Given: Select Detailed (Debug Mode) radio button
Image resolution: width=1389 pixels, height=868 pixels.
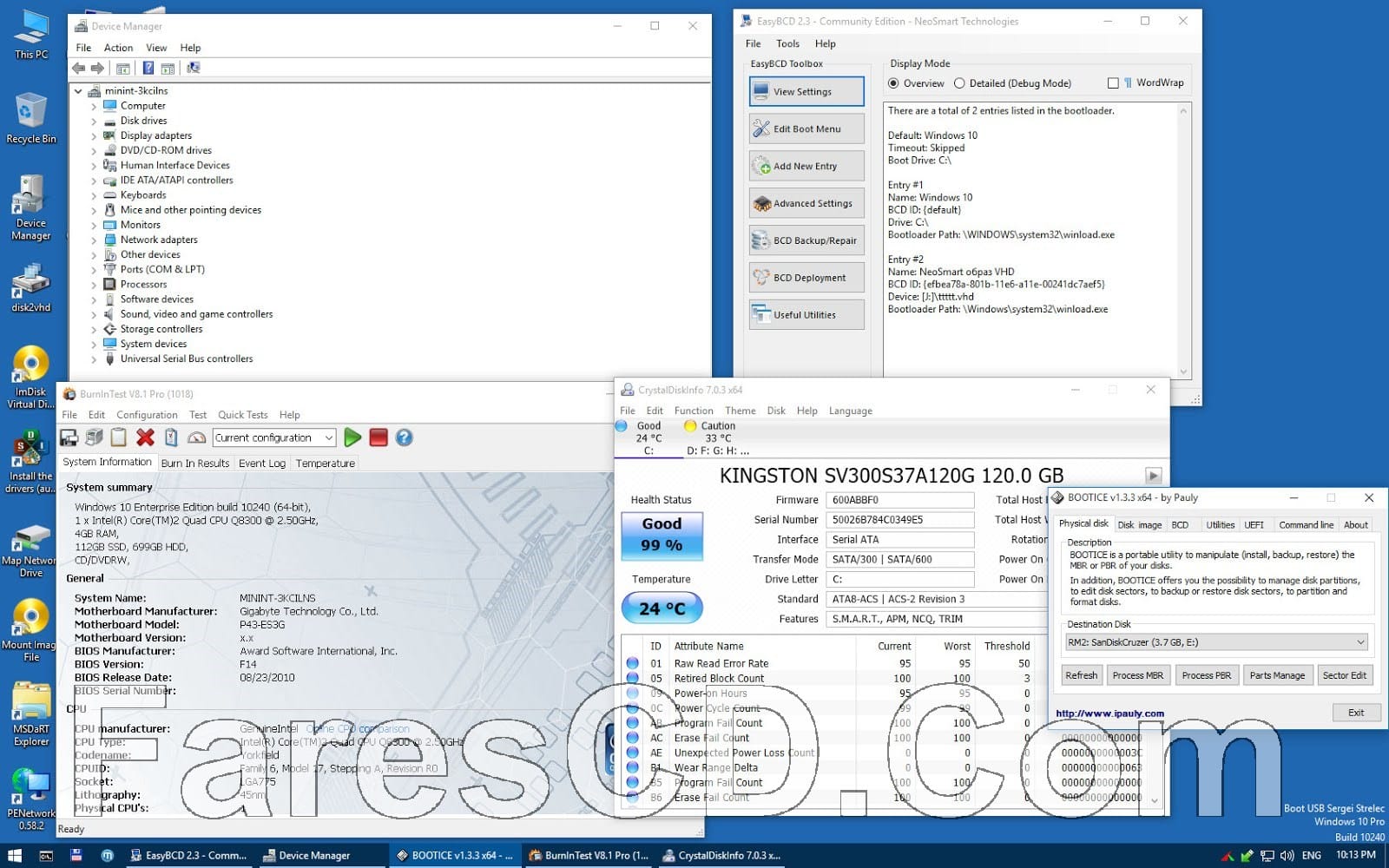Looking at the screenshot, I should click(959, 83).
